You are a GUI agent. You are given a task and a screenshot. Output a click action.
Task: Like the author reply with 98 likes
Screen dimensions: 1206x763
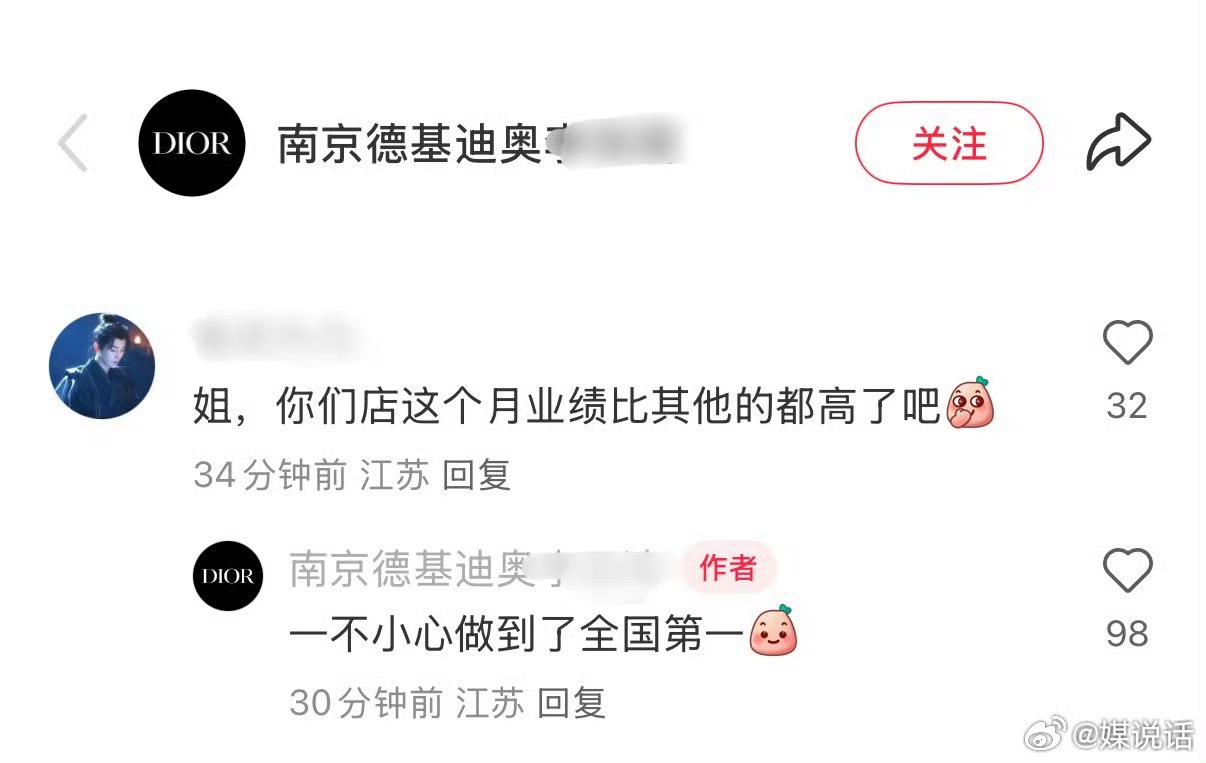click(x=1127, y=570)
